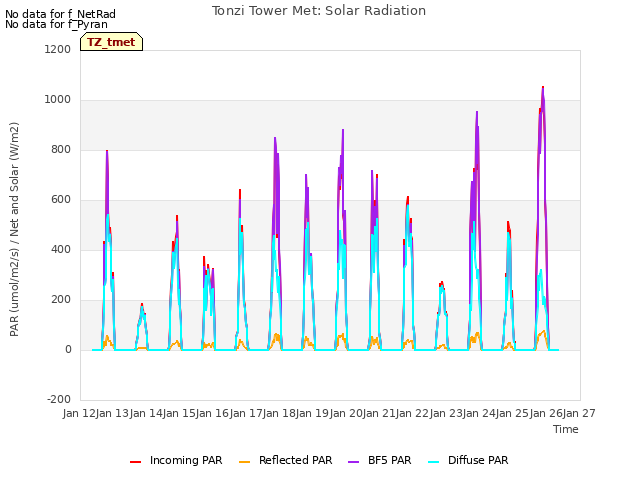
Task: Click the 400 y-axis tick label
Action: point(61,249)
